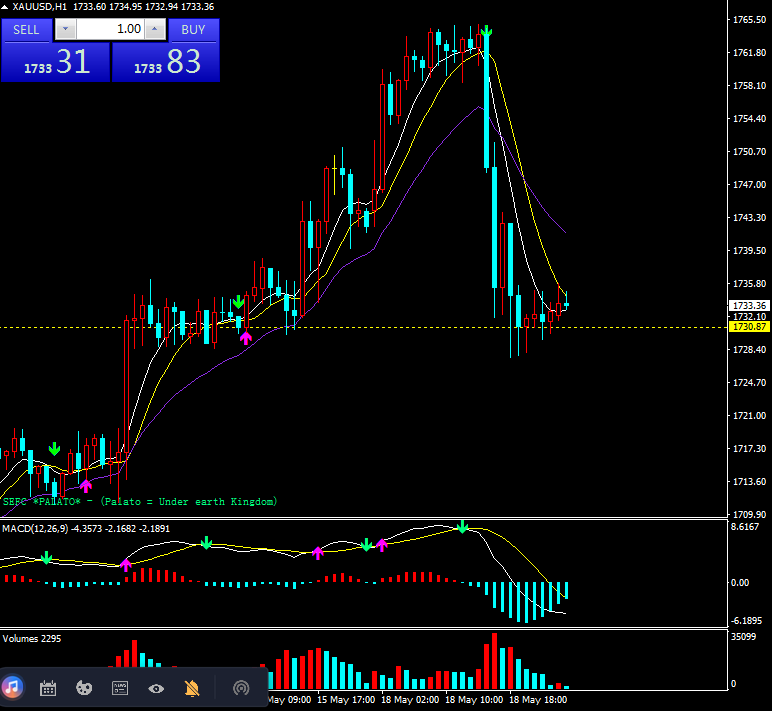Toggle the muted orange bell notifications
The width and height of the screenshot is (772, 711).
(192, 688)
